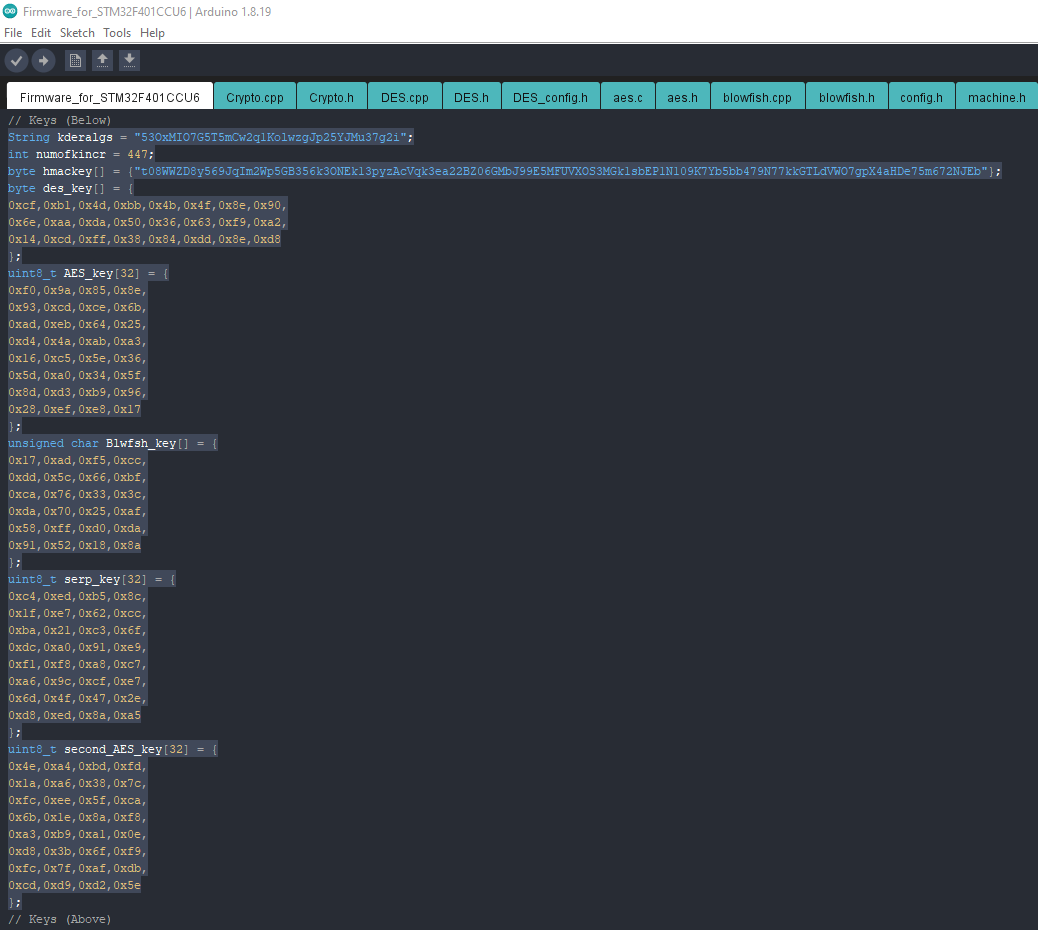Click the AES_key row starting with 0x28
1038x930 pixels.
pos(74,409)
